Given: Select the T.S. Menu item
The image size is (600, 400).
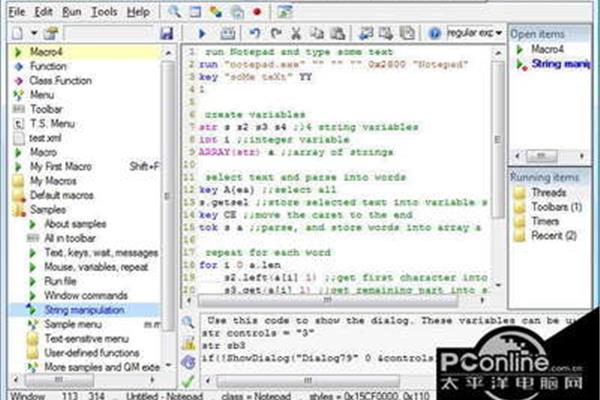Looking at the screenshot, I should (52, 123).
